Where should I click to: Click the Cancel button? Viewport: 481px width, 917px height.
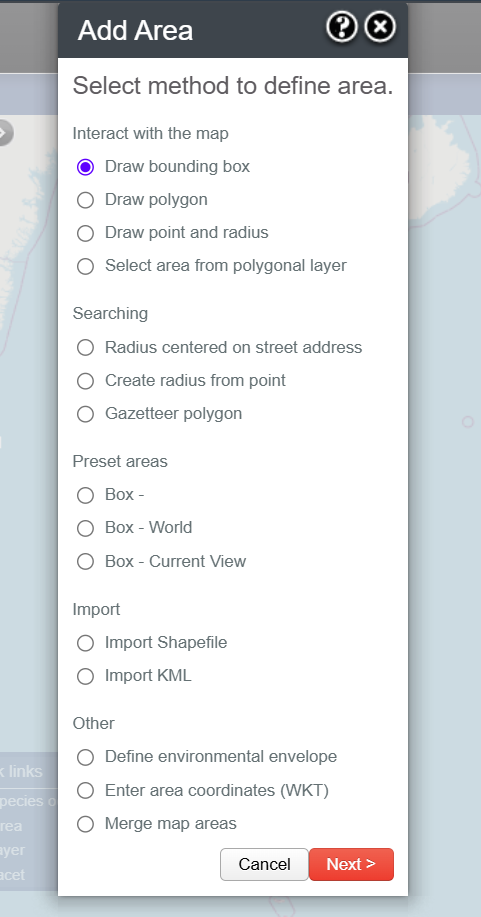point(264,864)
